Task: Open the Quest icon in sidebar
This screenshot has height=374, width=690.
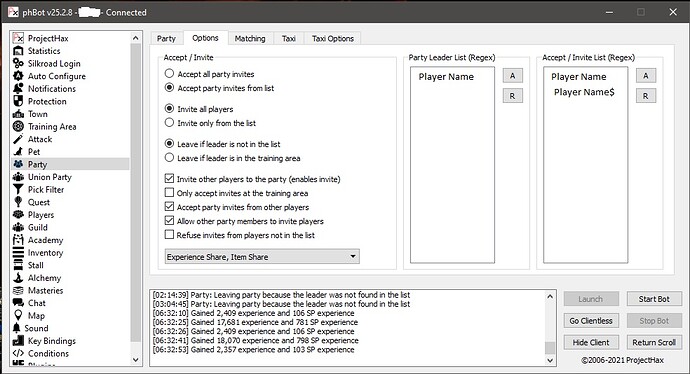Action: coord(18,202)
